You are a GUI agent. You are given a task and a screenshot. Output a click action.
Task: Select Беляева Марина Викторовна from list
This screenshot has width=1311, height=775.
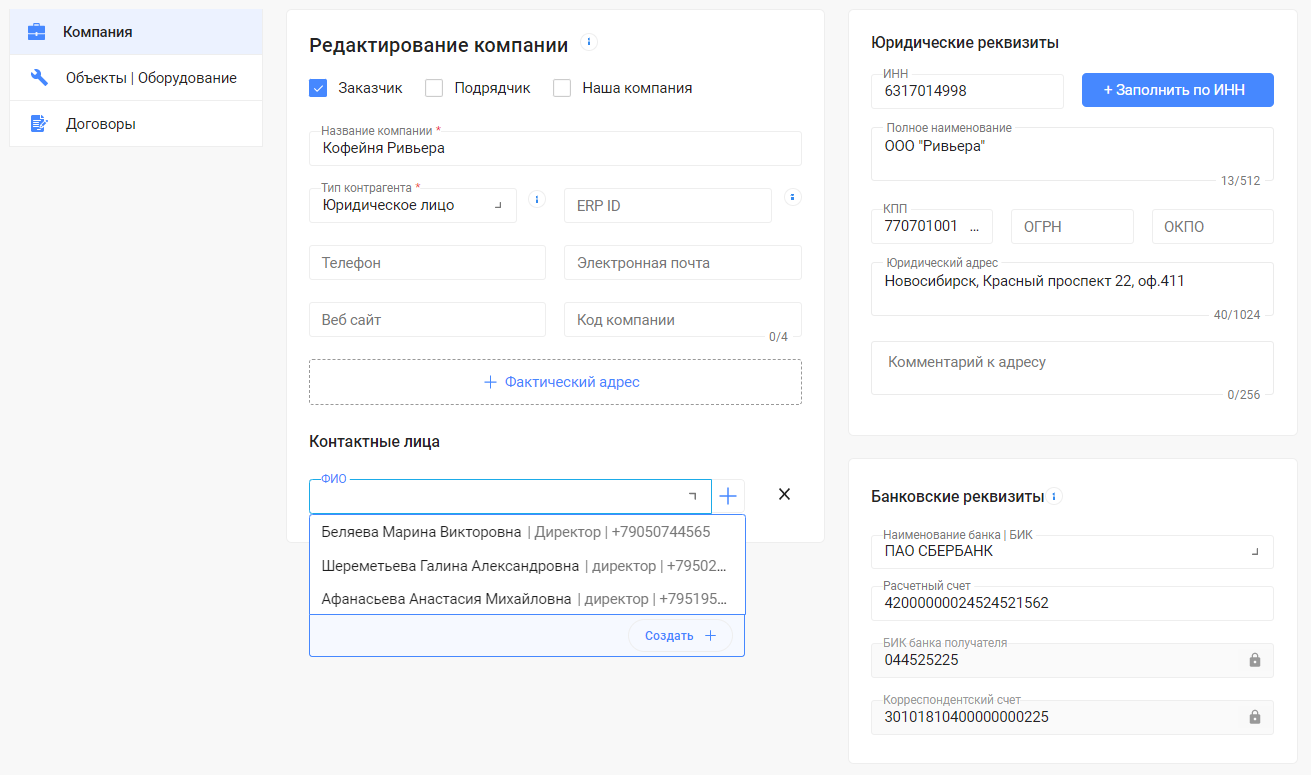click(527, 532)
